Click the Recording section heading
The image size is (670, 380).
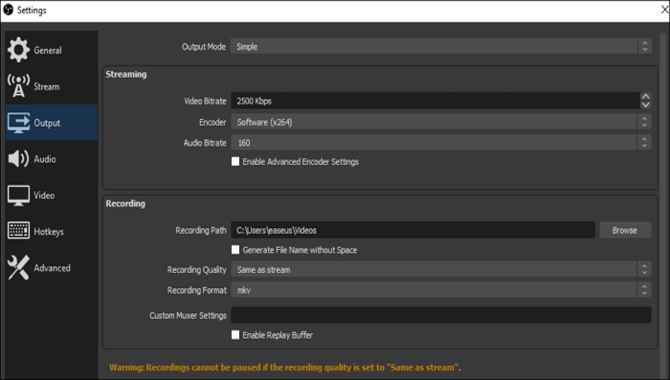(x=126, y=203)
